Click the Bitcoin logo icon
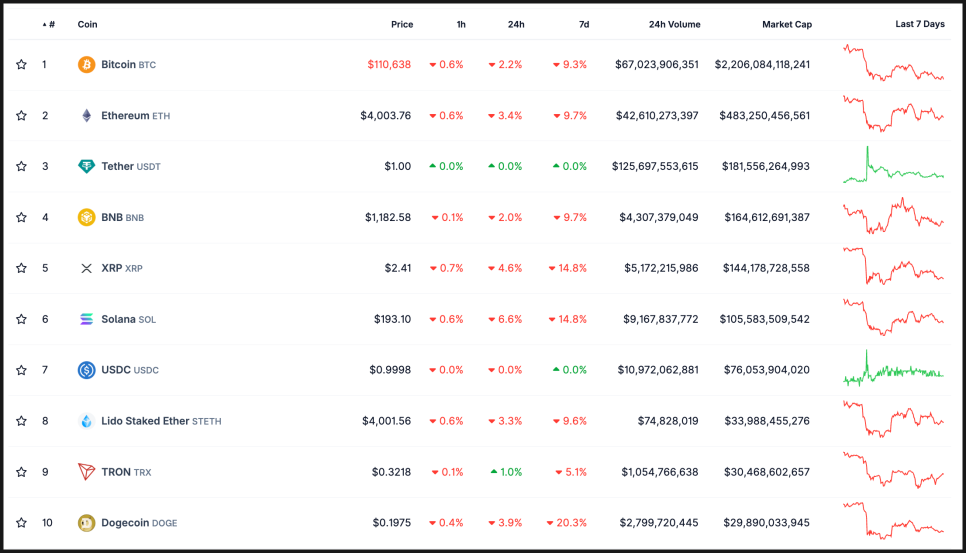 87,65
